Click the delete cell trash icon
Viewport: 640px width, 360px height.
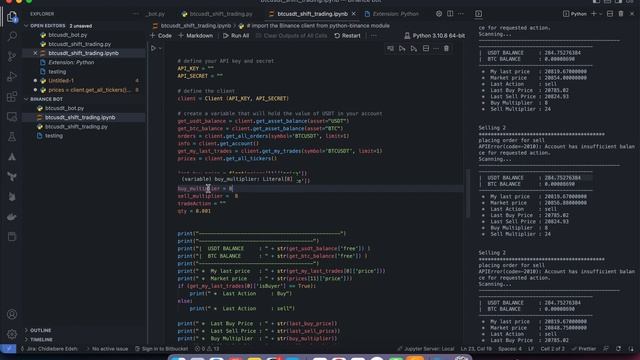coord(446,49)
